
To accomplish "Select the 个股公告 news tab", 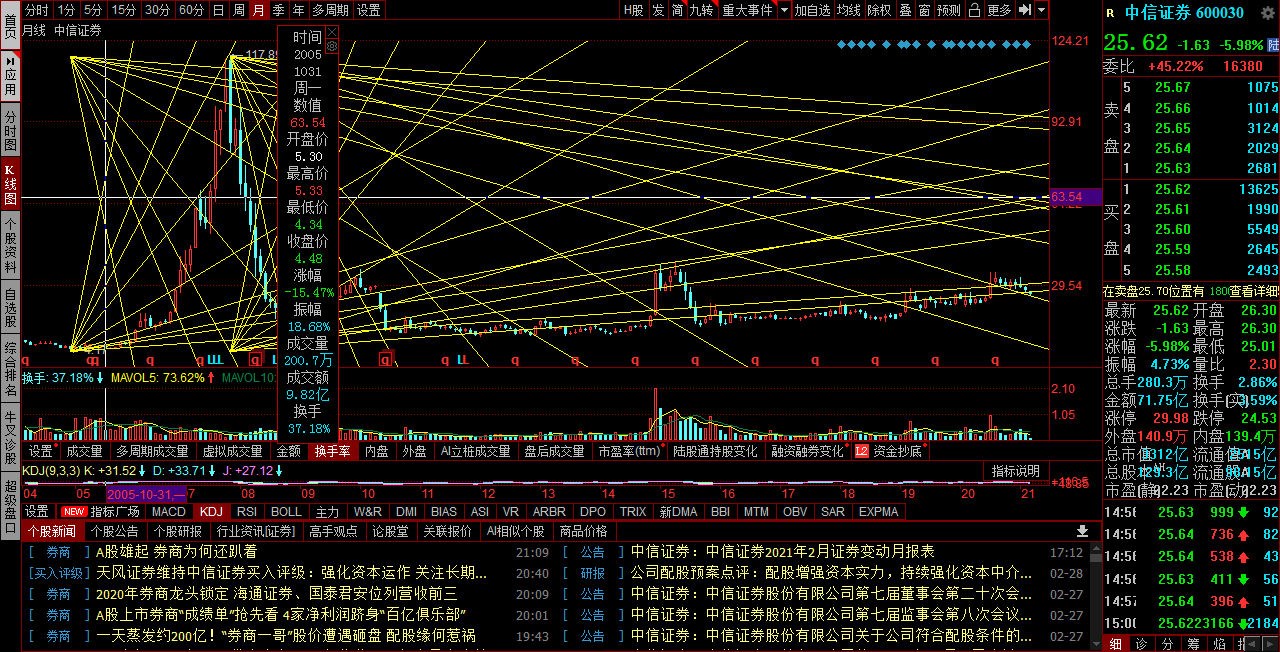I will [x=114, y=531].
